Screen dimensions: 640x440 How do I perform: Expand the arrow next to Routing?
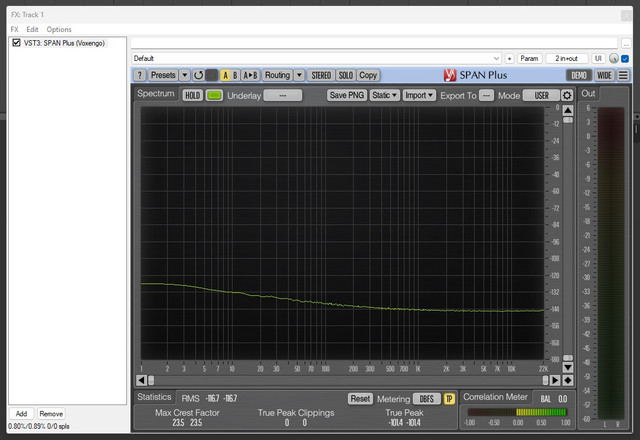pyautogui.click(x=300, y=75)
